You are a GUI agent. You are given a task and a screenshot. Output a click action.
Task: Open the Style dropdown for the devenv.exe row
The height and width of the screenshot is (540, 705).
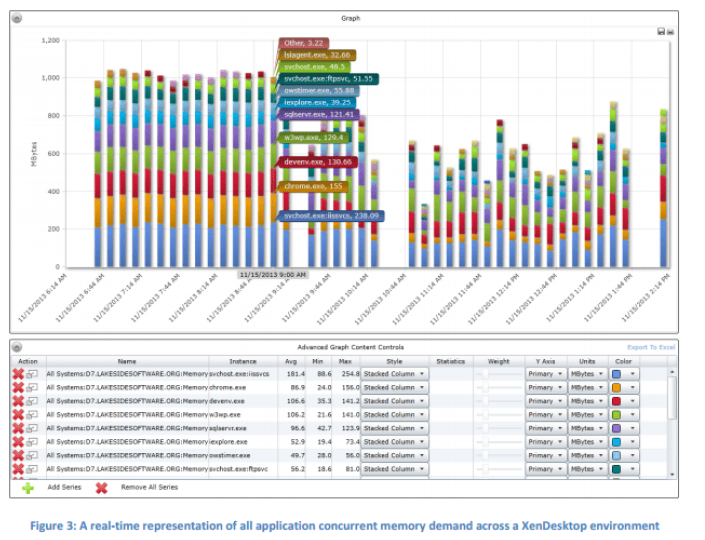tap(394, 401)
